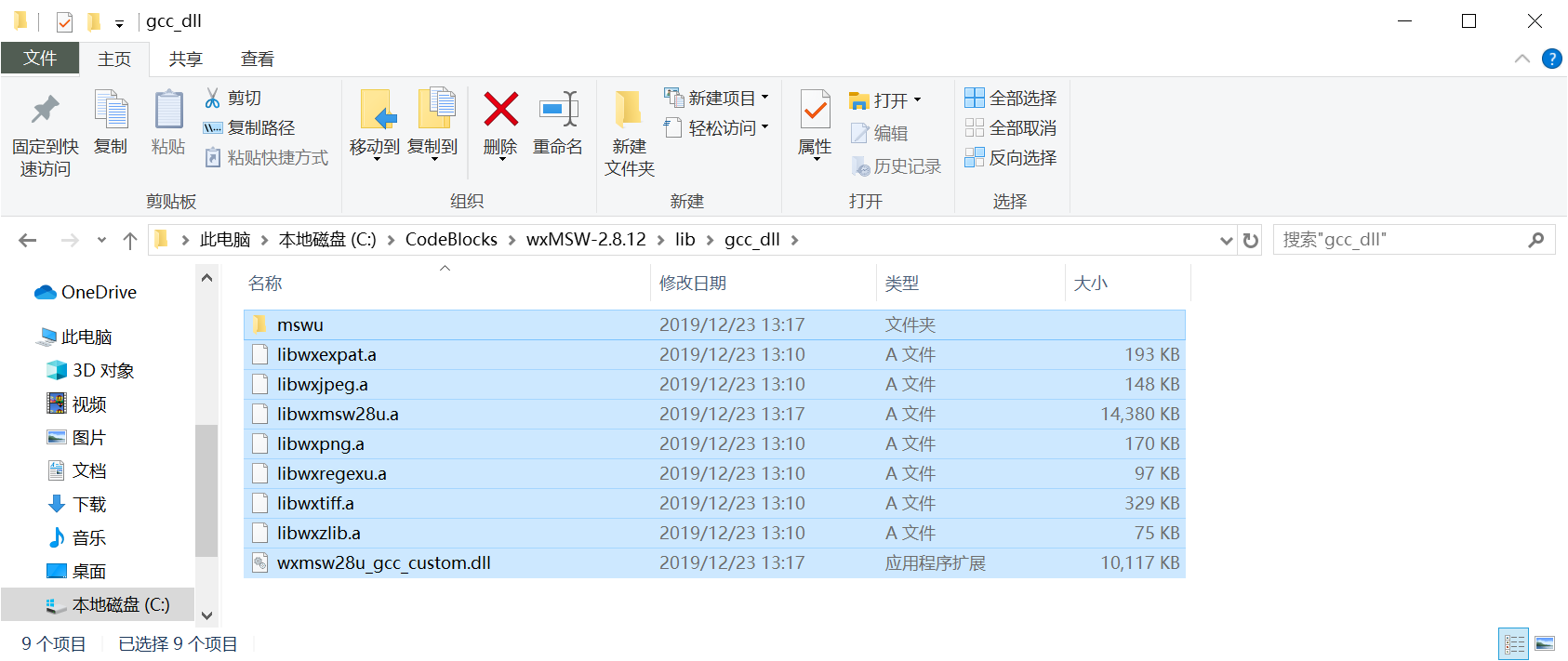Viewport: 1568px width, 661px height.
Task: Delete selection with red X 删除 icon
Action: (500, 110)
